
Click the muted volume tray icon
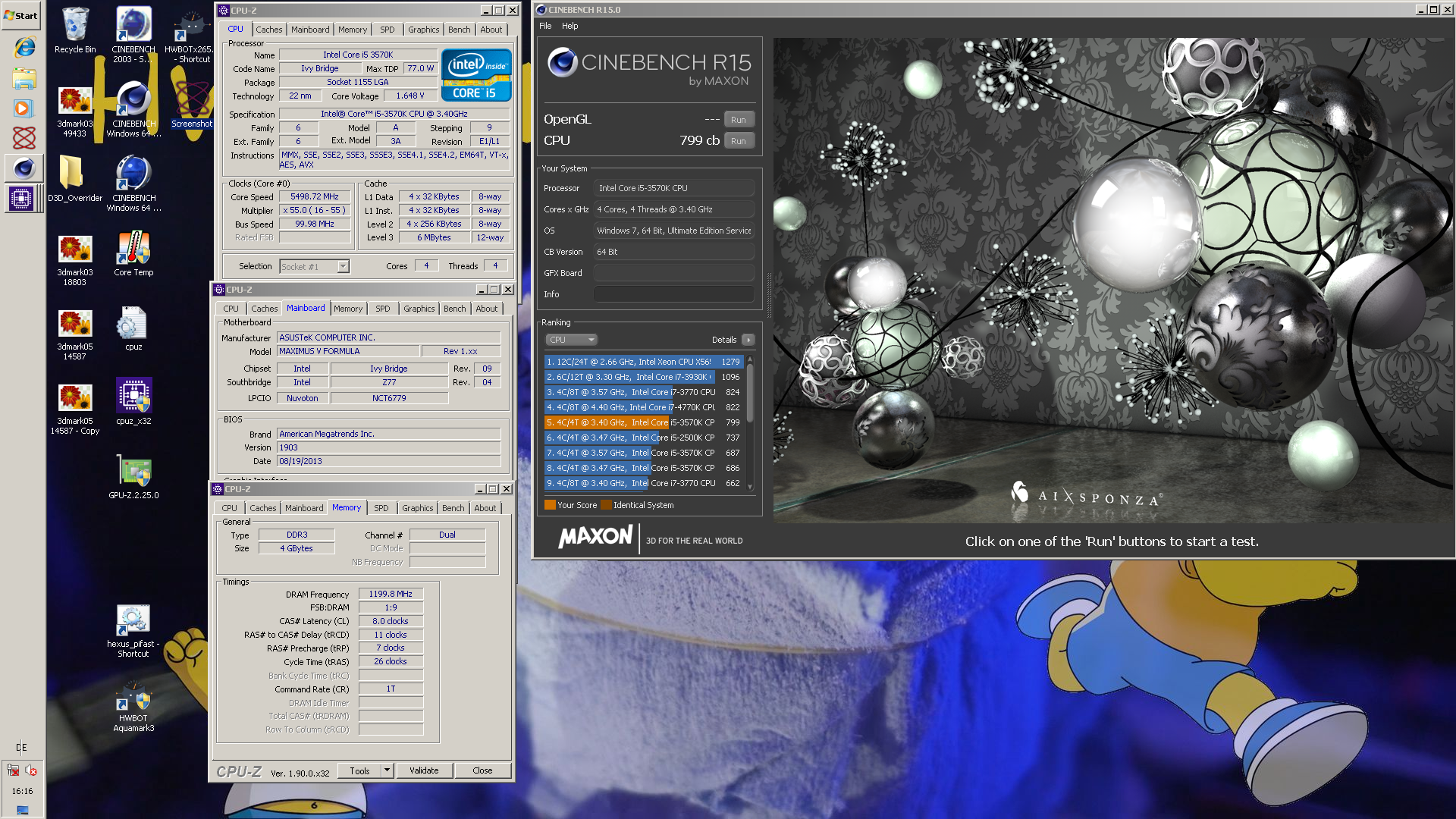pyautogui.click(x=31, y=770)
